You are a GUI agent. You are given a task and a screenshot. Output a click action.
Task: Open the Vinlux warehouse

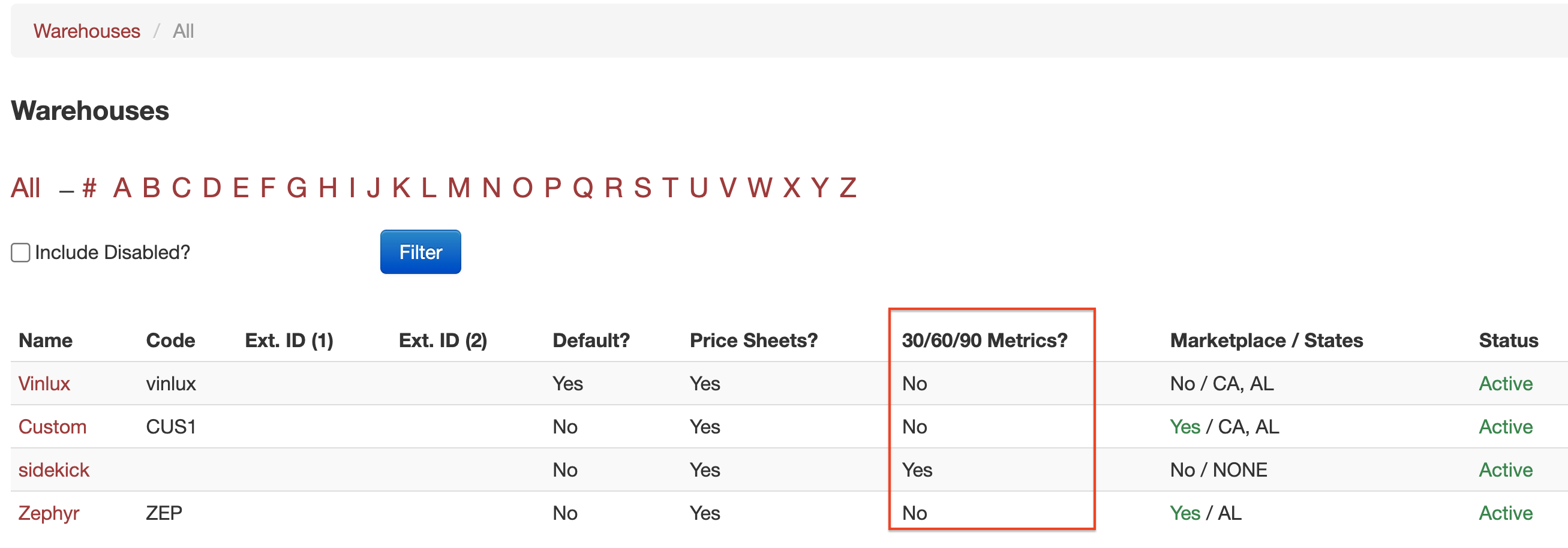tap(44, 383)
